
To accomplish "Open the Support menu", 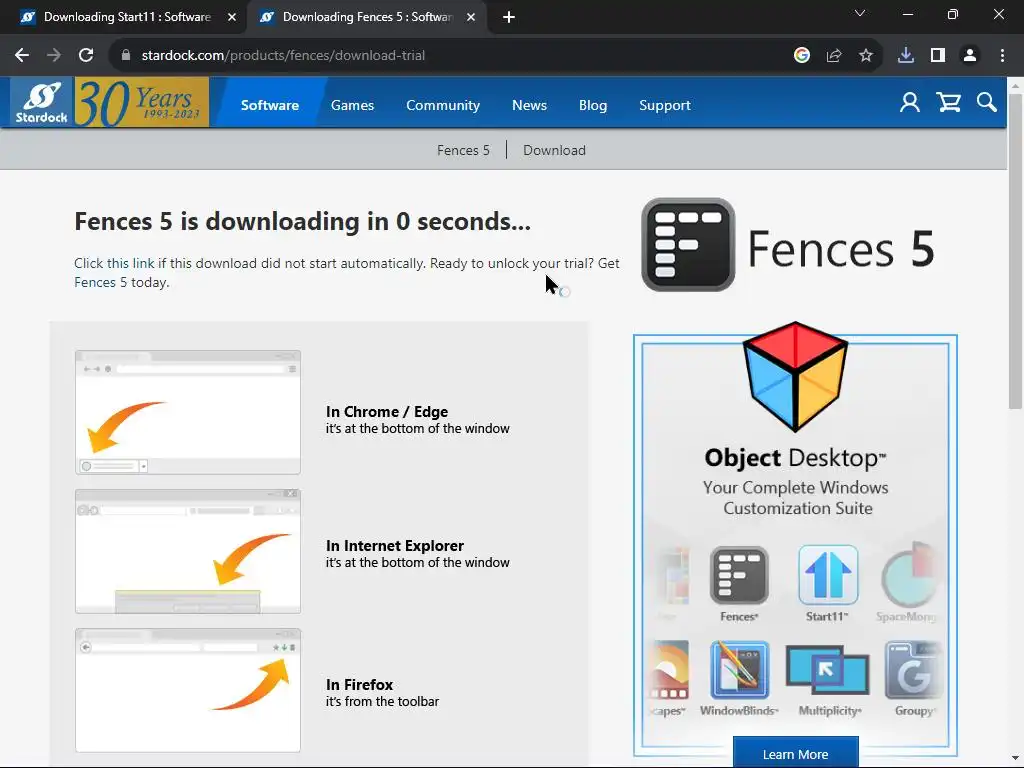I will (665, 105).
